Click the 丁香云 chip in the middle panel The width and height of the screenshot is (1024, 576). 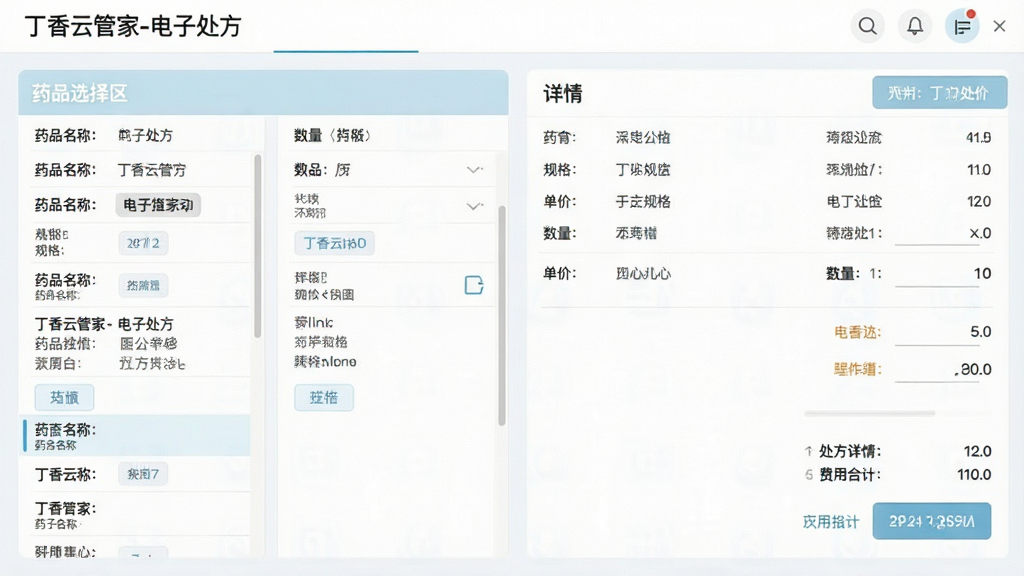pos(334,244)
